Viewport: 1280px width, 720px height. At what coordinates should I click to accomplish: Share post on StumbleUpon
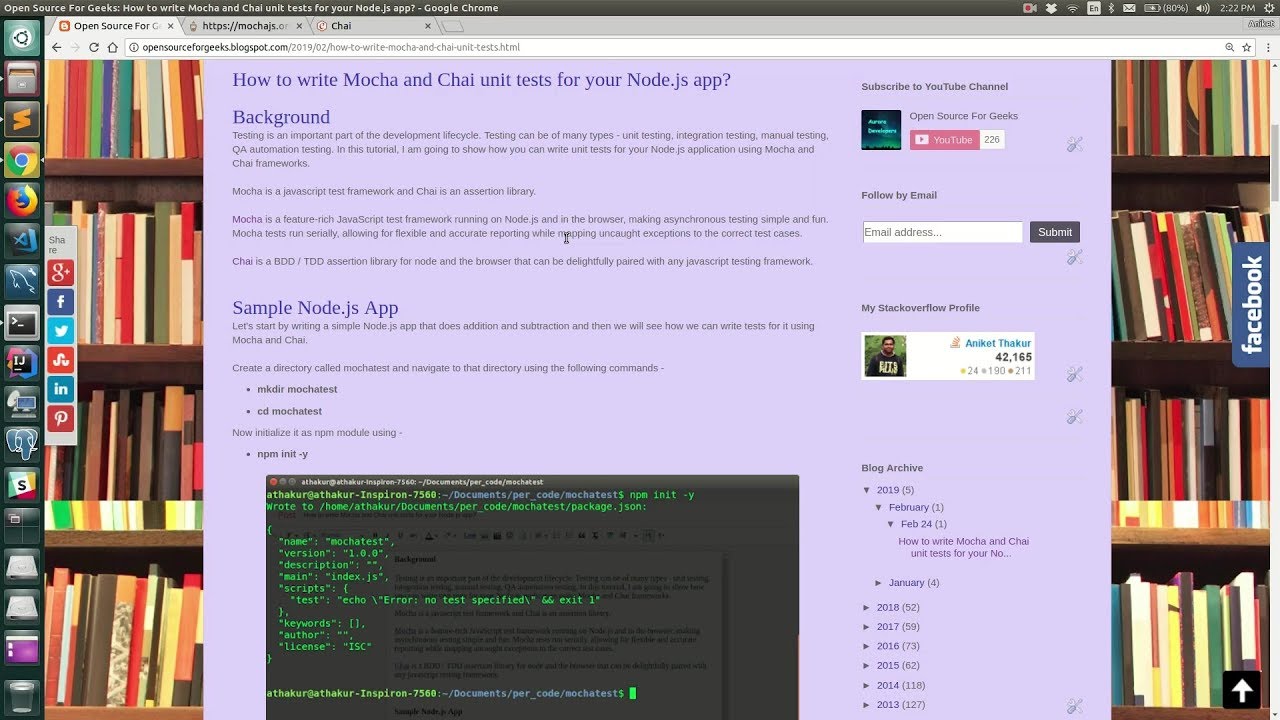pos(61,359)
